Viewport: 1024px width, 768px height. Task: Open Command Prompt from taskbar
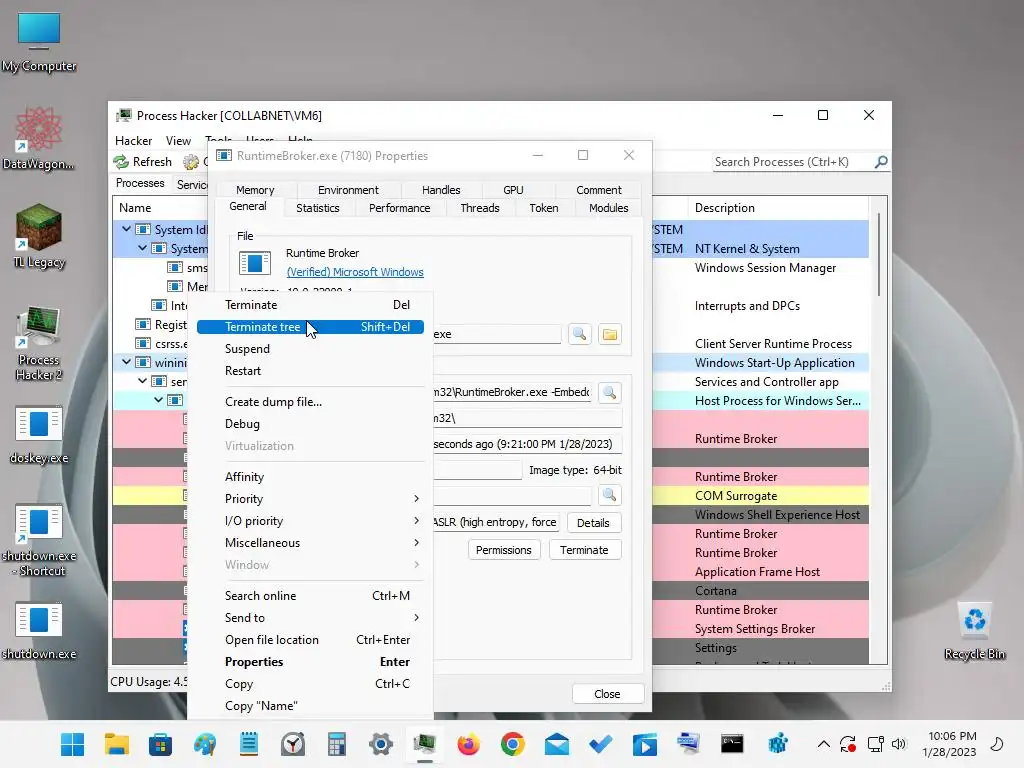[x=732, y=744]
